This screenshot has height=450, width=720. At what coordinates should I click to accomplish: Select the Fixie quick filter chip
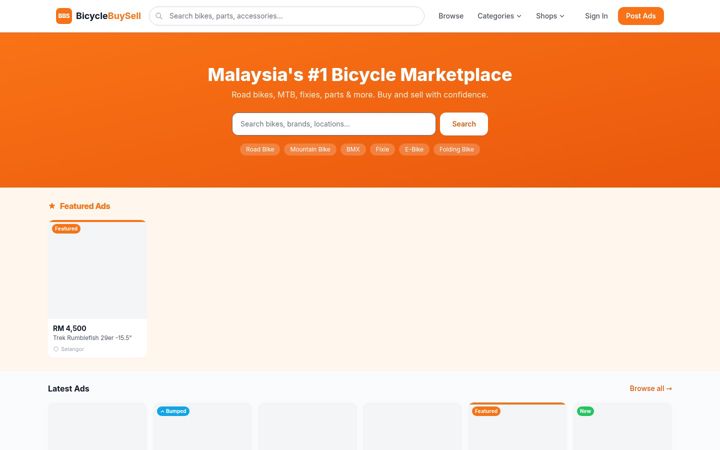click(382, 149)
